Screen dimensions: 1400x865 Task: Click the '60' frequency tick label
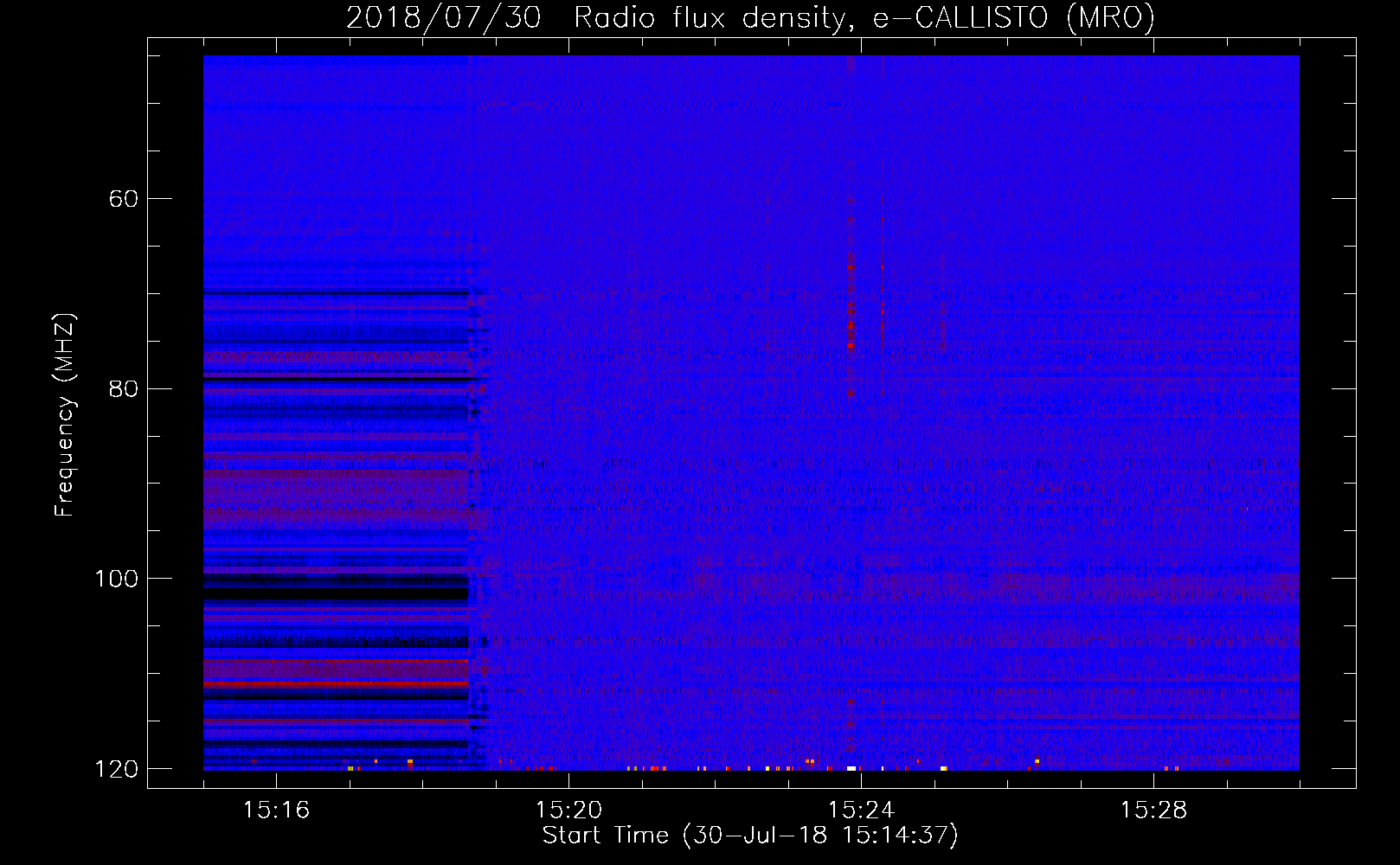[123, 199]
